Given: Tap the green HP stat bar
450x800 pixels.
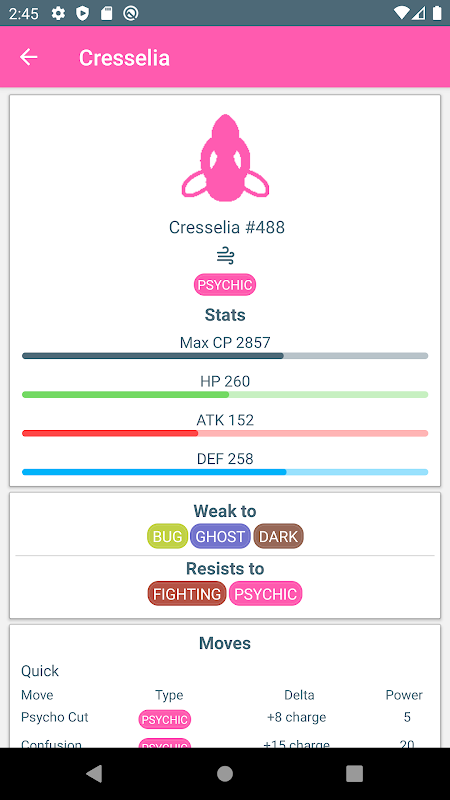Looking at the screenshot, I should pyautogui.click(x=225, y=394).
